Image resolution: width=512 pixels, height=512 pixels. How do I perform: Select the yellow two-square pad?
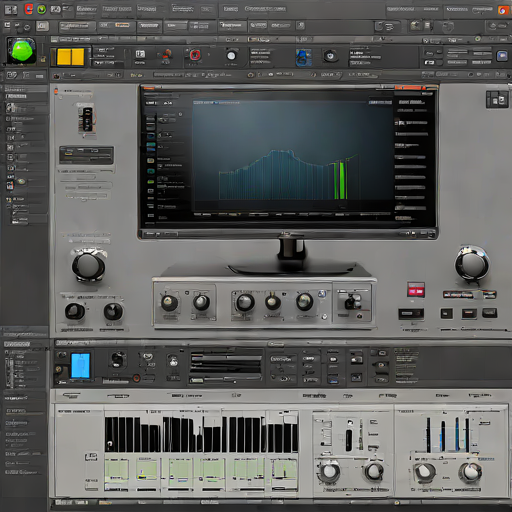tap(70, 57)
